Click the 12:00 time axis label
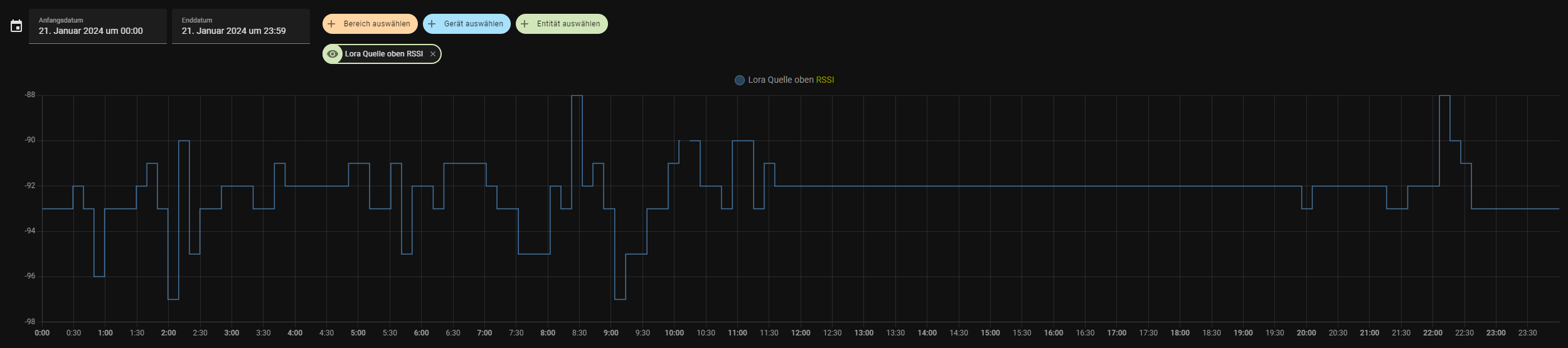Screen dimensions: 1568x348 pos(801,333)
